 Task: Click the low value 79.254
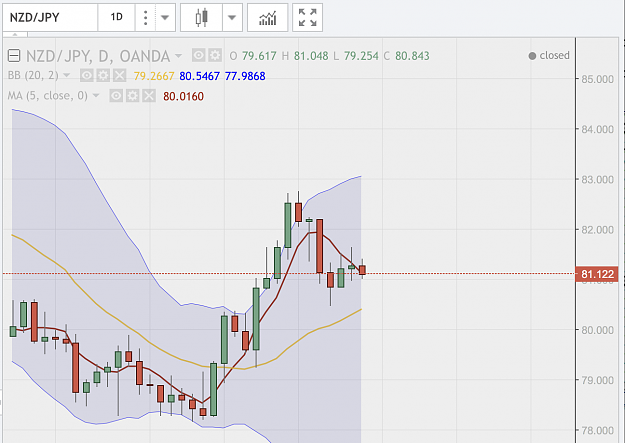click(361, 56)
